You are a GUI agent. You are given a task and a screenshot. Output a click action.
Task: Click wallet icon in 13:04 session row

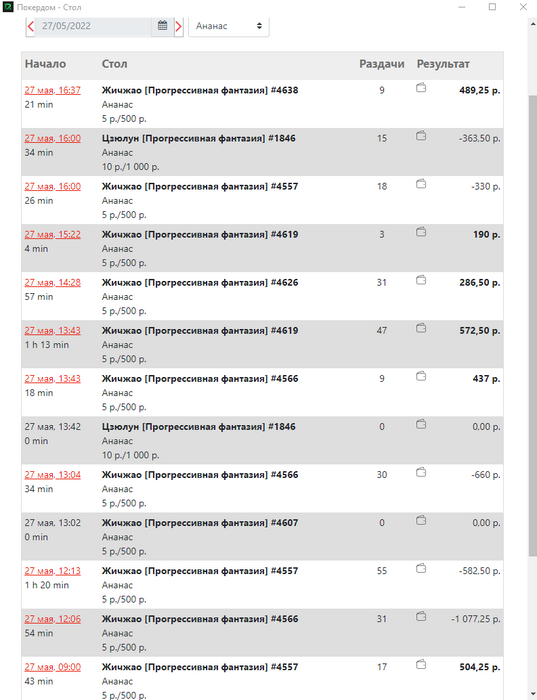[421, 472]
